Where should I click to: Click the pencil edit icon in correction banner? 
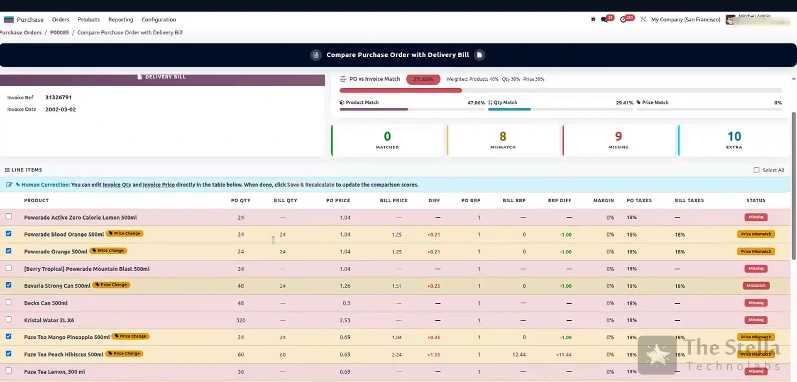(x=9, y=185)
